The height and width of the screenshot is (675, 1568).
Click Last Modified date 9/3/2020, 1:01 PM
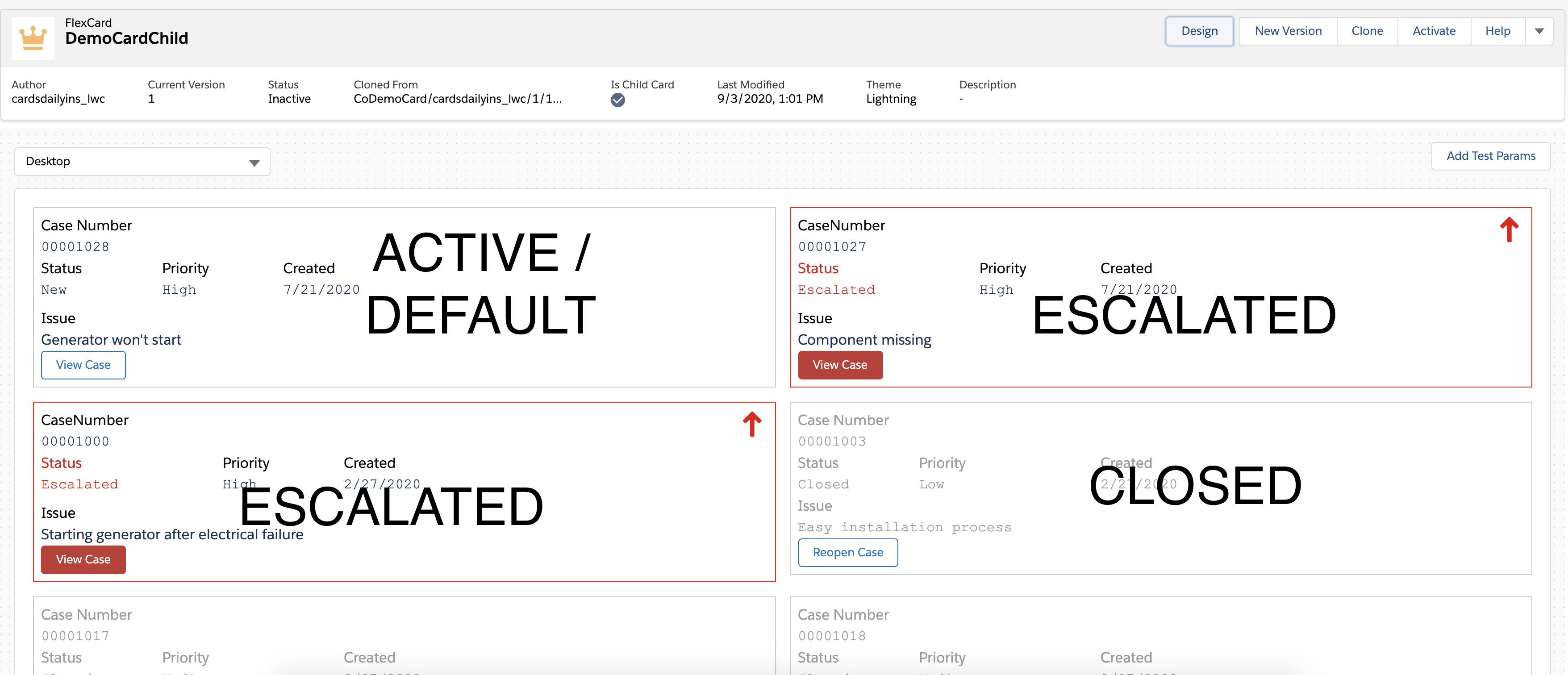tap(769, 99)
